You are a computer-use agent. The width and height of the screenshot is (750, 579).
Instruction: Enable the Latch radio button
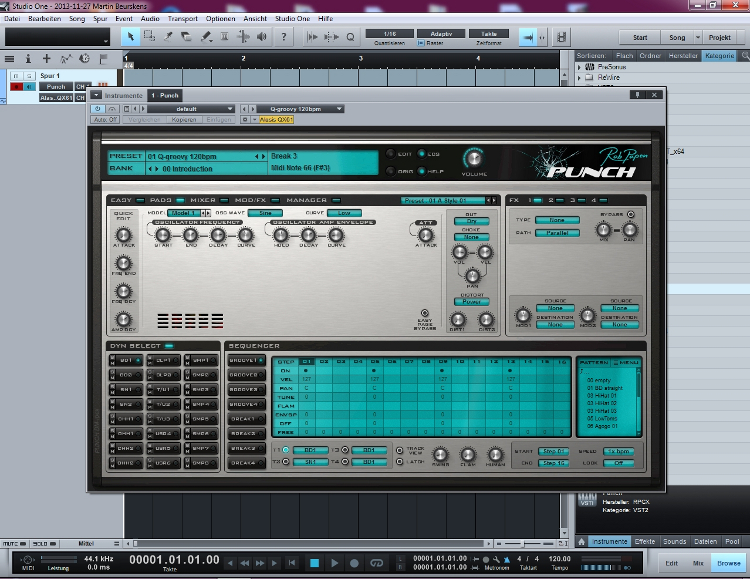pos(399,462)
